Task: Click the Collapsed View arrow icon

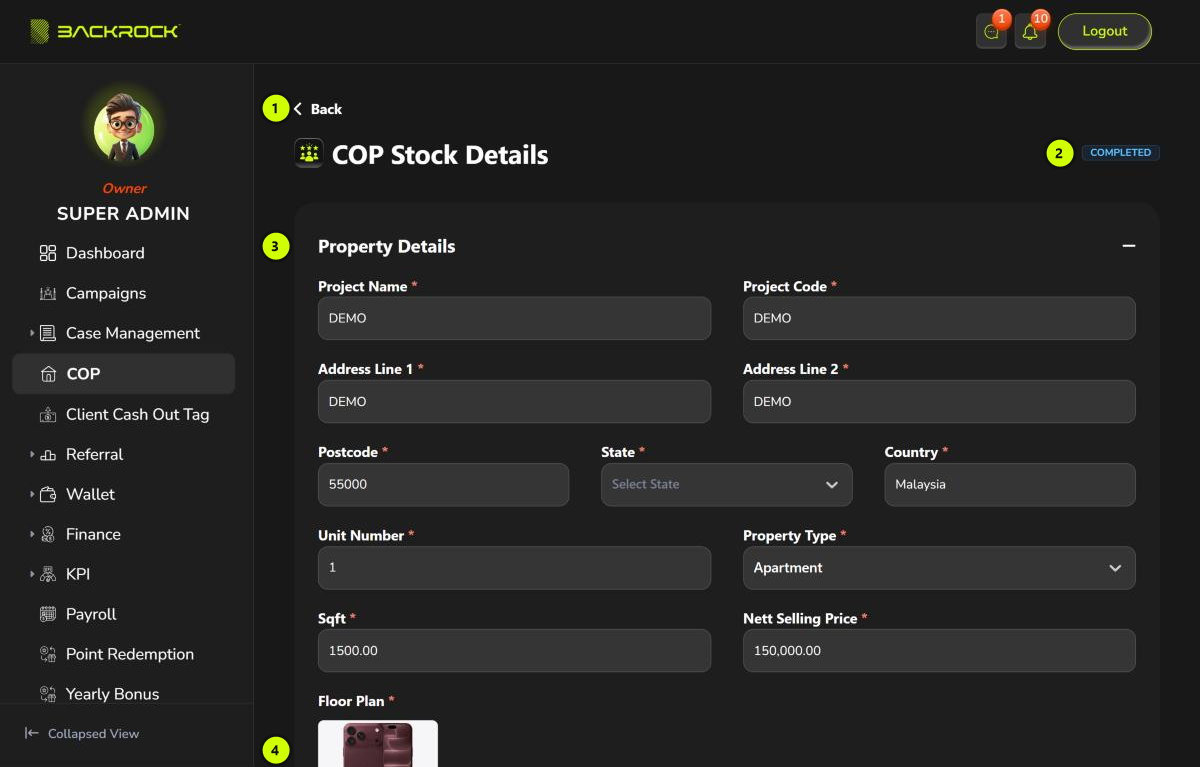Action: [x=32, y=733]
